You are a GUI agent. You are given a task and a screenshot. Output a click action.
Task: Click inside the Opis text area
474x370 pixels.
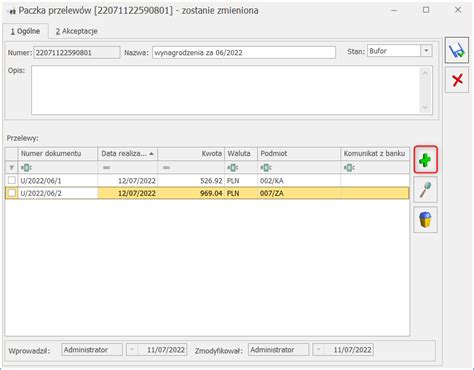[226, 90]
